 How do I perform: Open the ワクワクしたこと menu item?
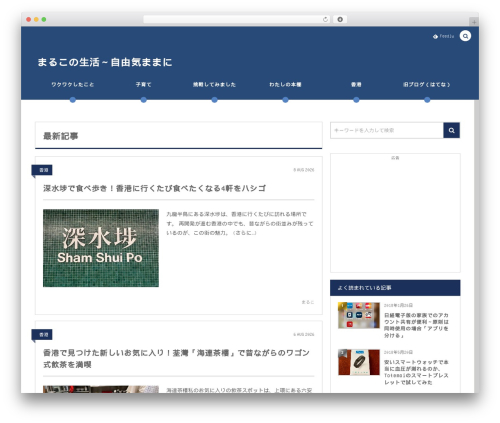73,85
